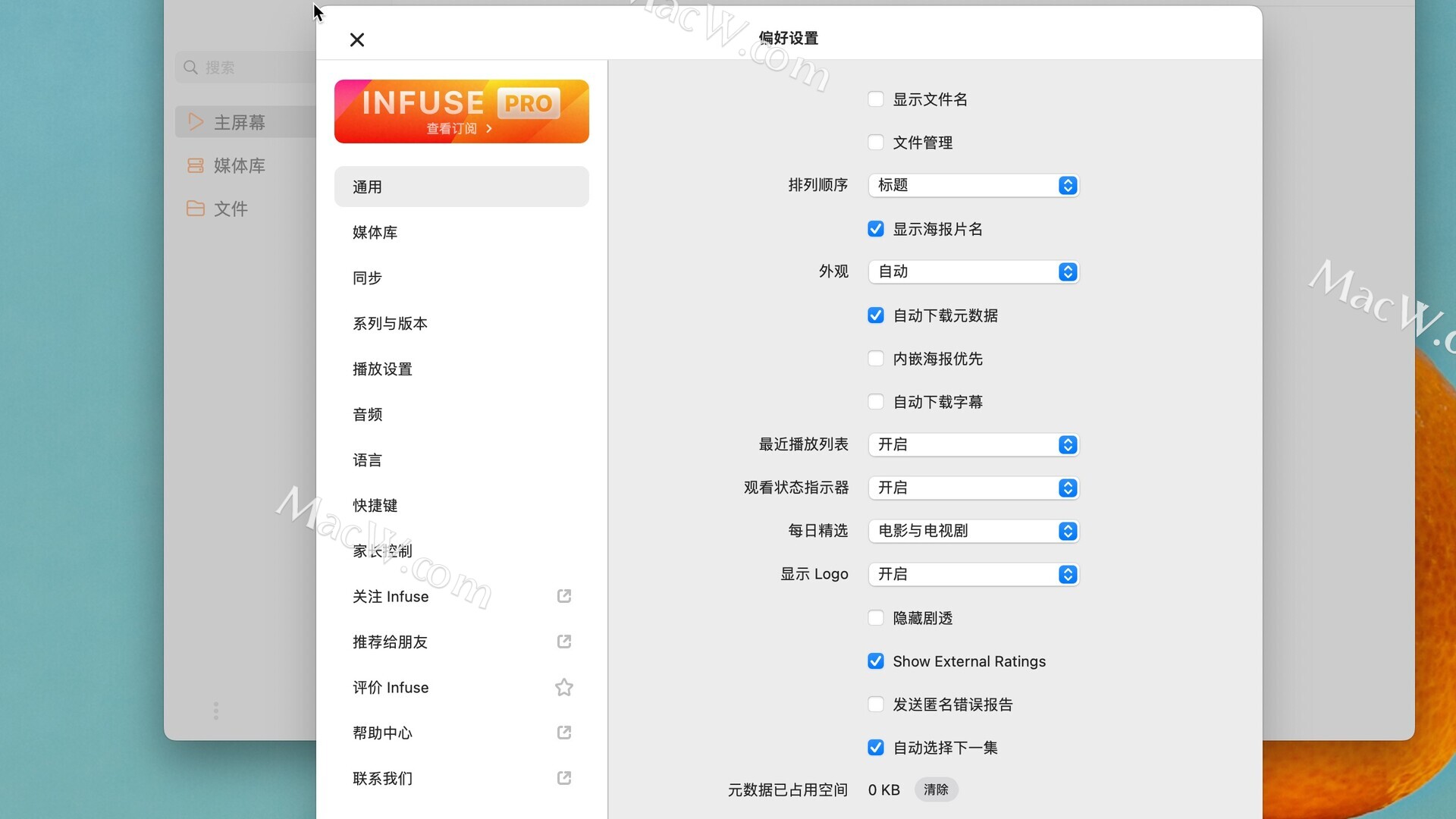Image resolution: width=1456 pixels, height=819 pixels.
Task: Click the three-dot menu in main sidebar
Action: pos(216,711)
